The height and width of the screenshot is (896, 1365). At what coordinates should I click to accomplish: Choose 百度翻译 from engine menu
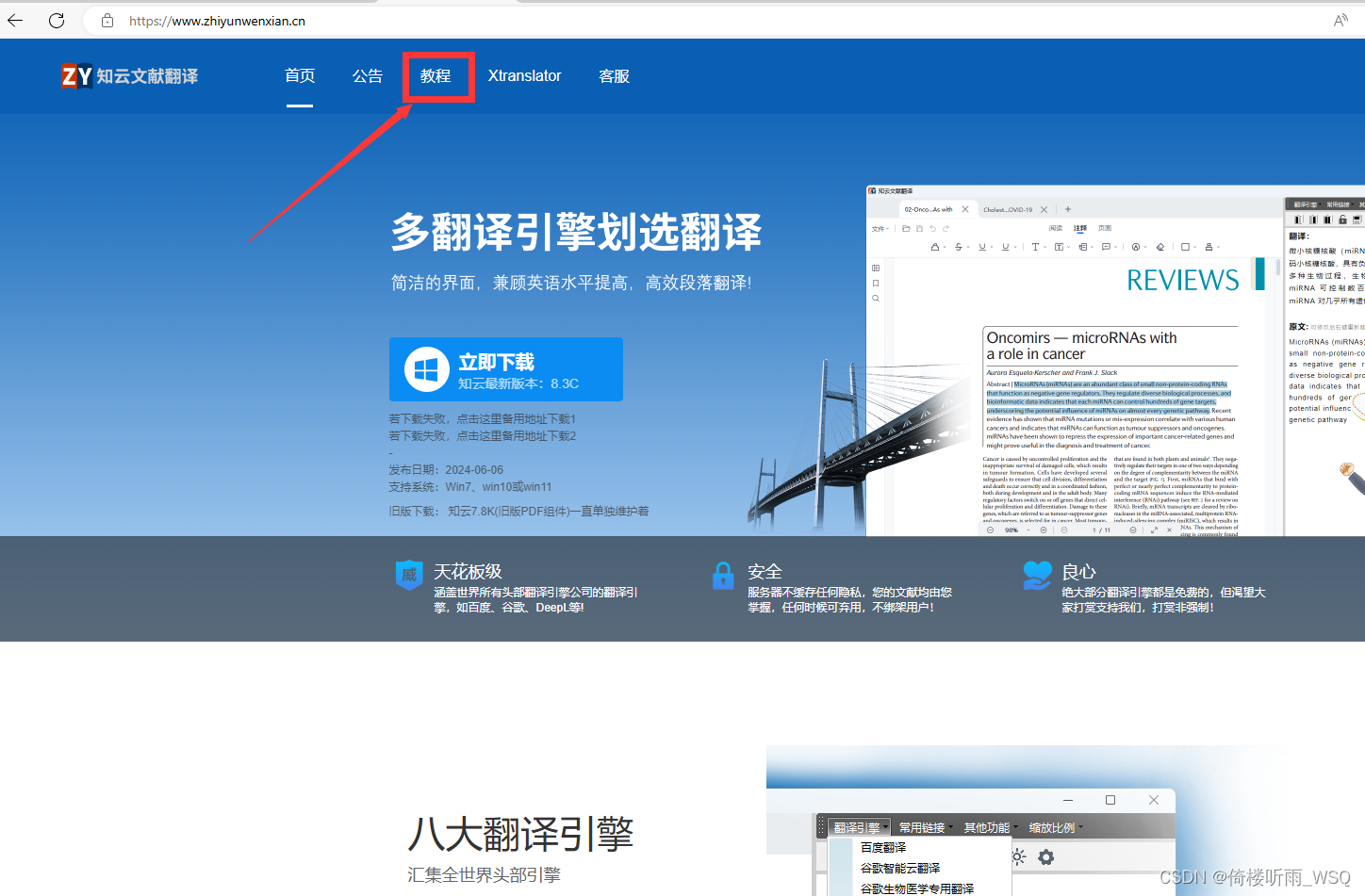[x=883, y=847]
